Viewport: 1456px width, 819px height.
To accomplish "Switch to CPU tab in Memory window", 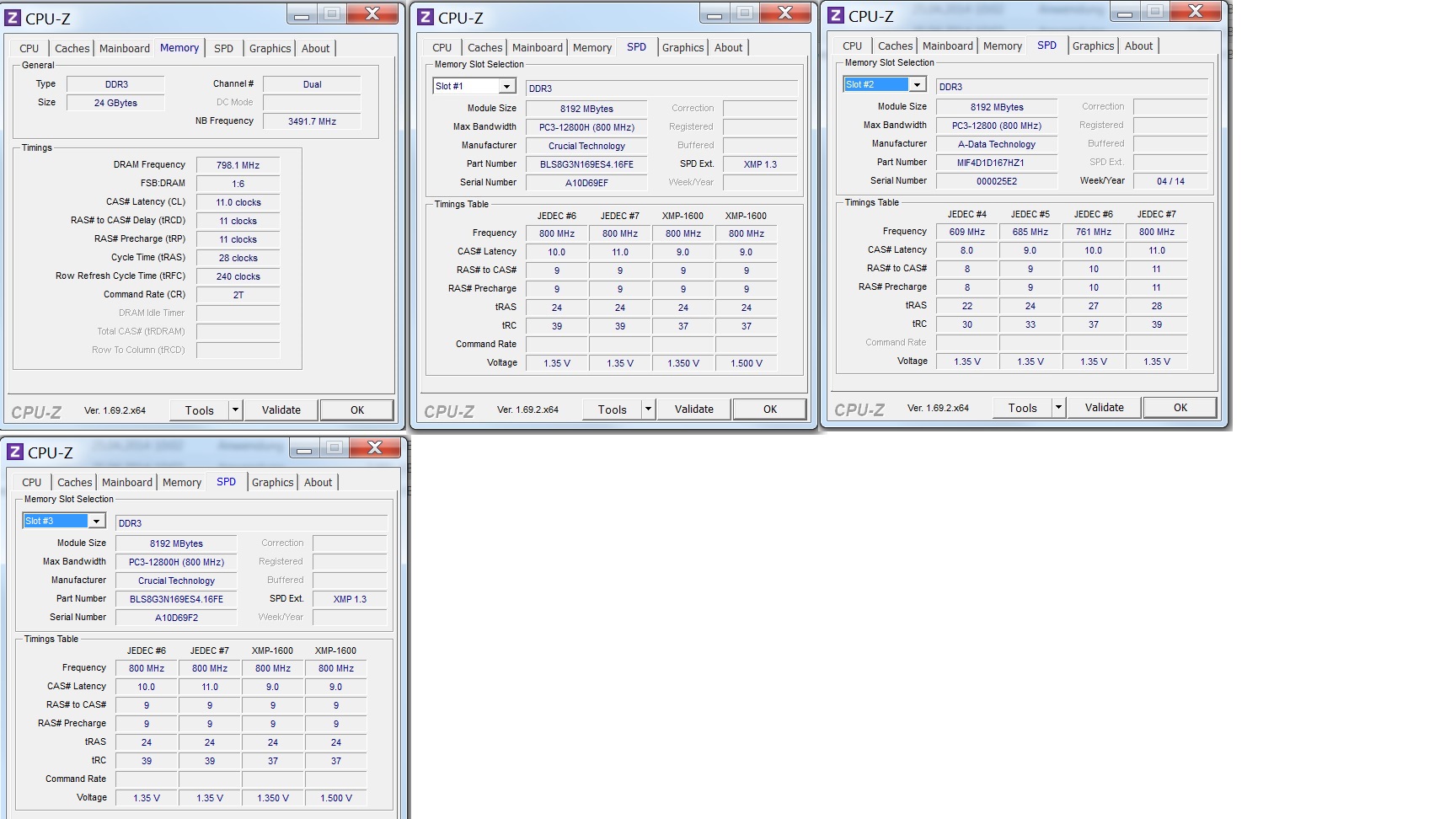I will (29, 48).
